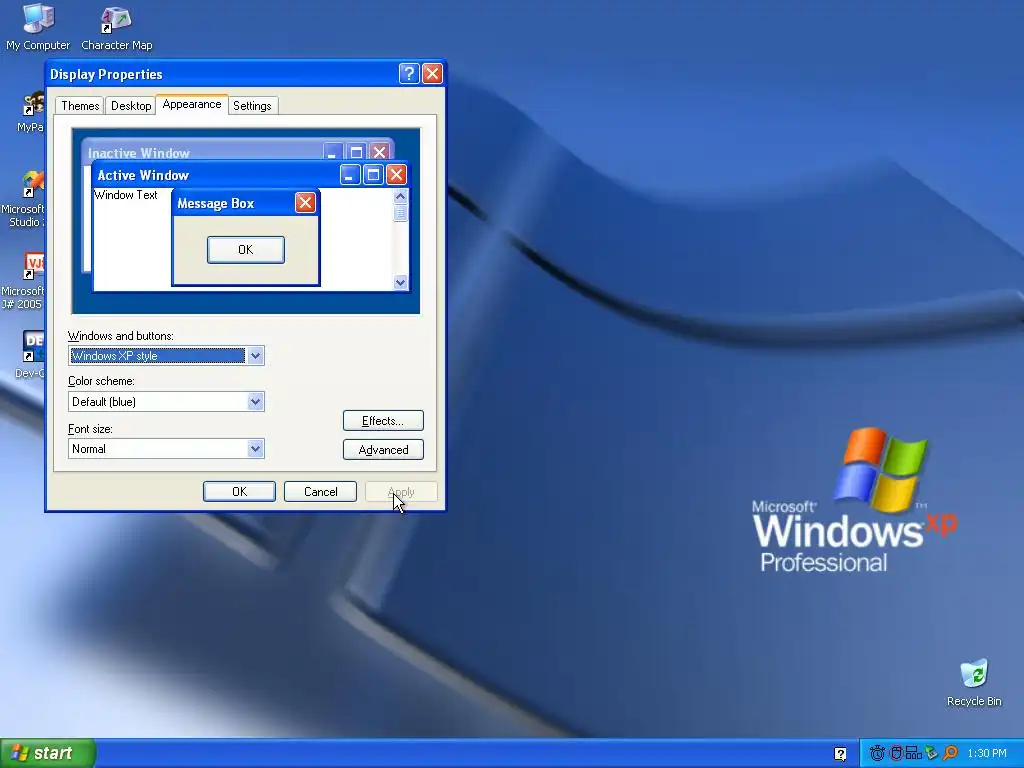Expand the Color scheme dropdown arrow

tap(255, 402)
